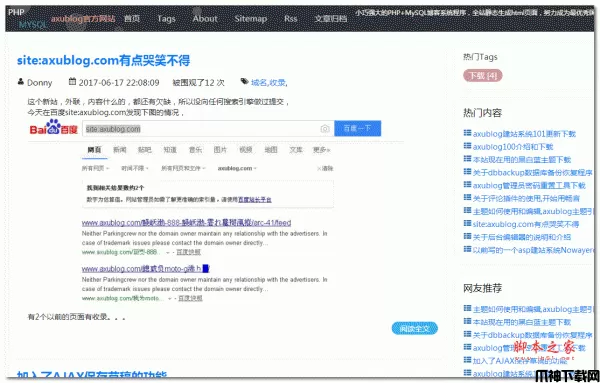Click the 热门Tags heading

(480, 57)
